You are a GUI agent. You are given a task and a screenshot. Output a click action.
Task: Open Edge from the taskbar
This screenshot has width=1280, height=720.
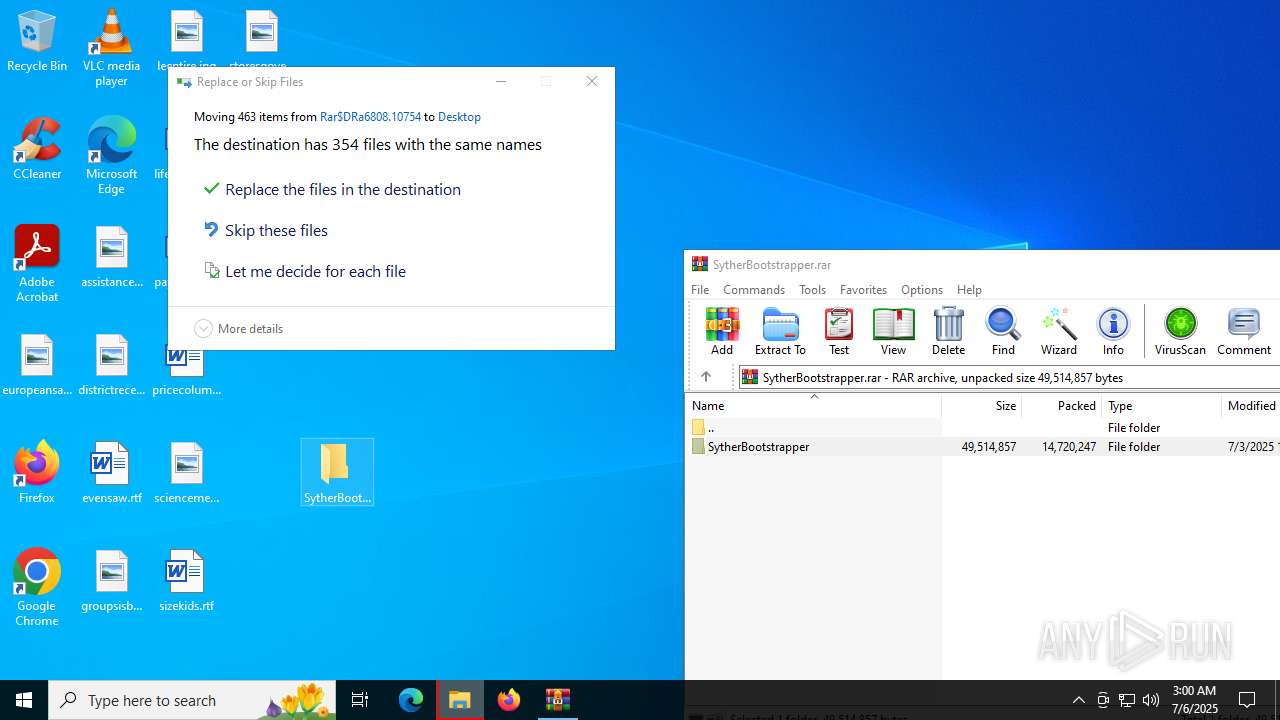(x=411, y=700)
